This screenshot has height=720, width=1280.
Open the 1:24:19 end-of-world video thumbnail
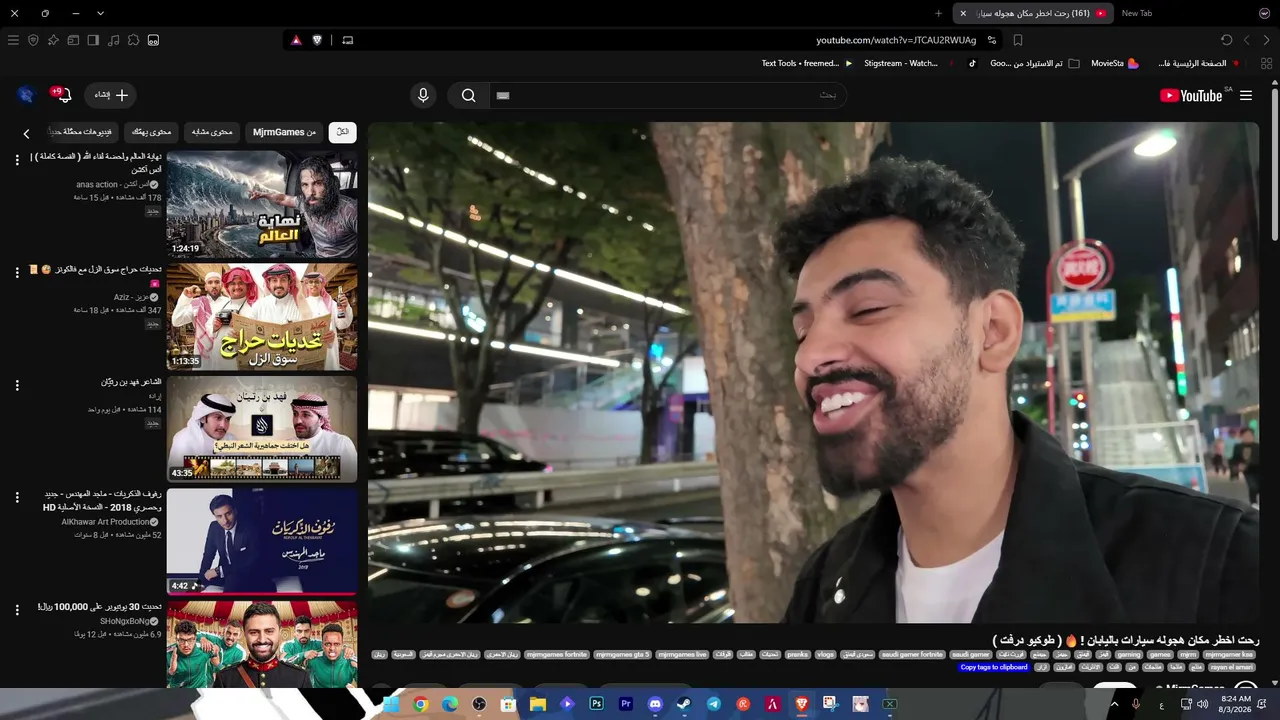click(x=262, y=204)
